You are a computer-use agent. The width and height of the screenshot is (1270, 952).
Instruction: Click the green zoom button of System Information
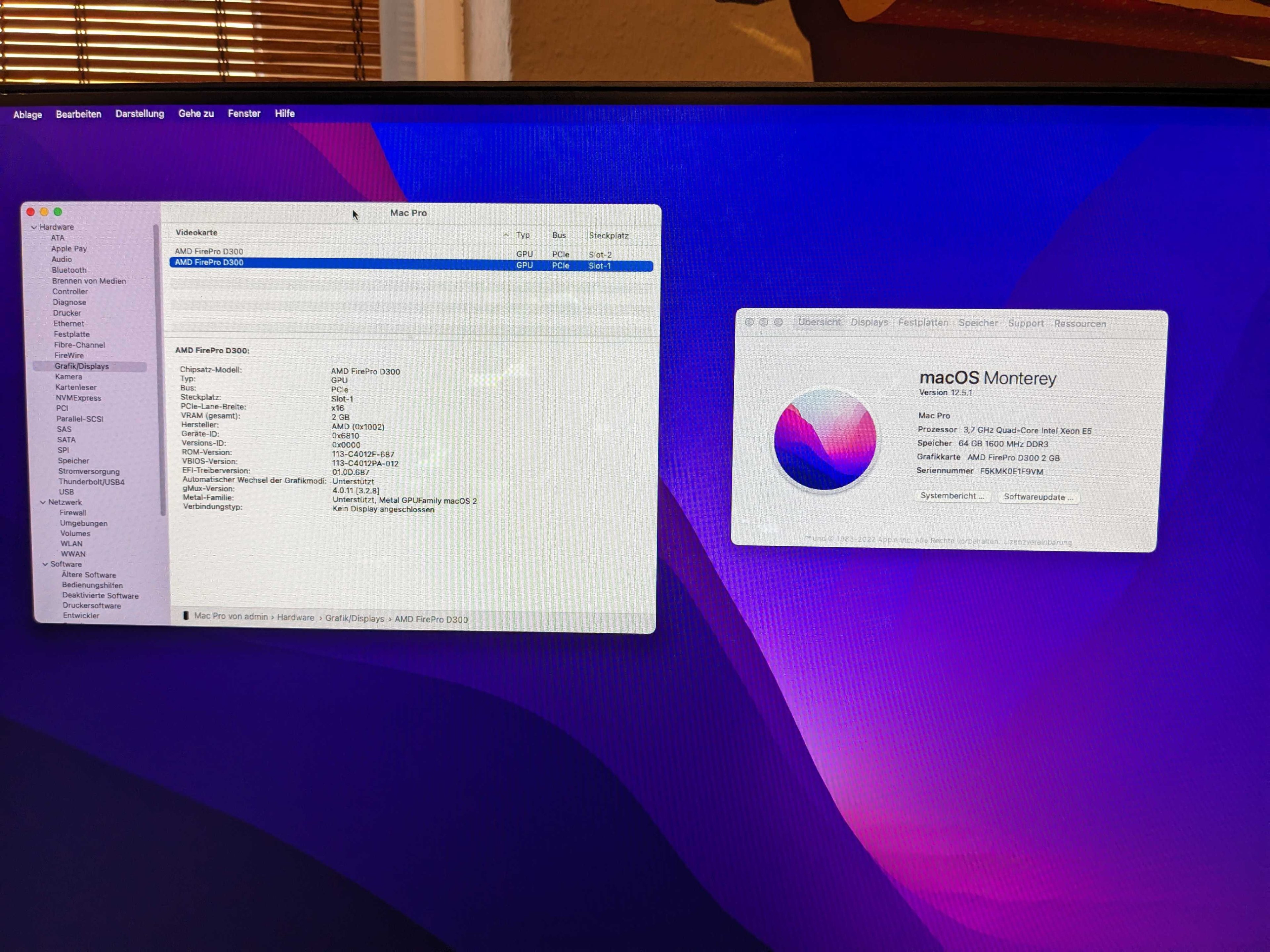58,212
